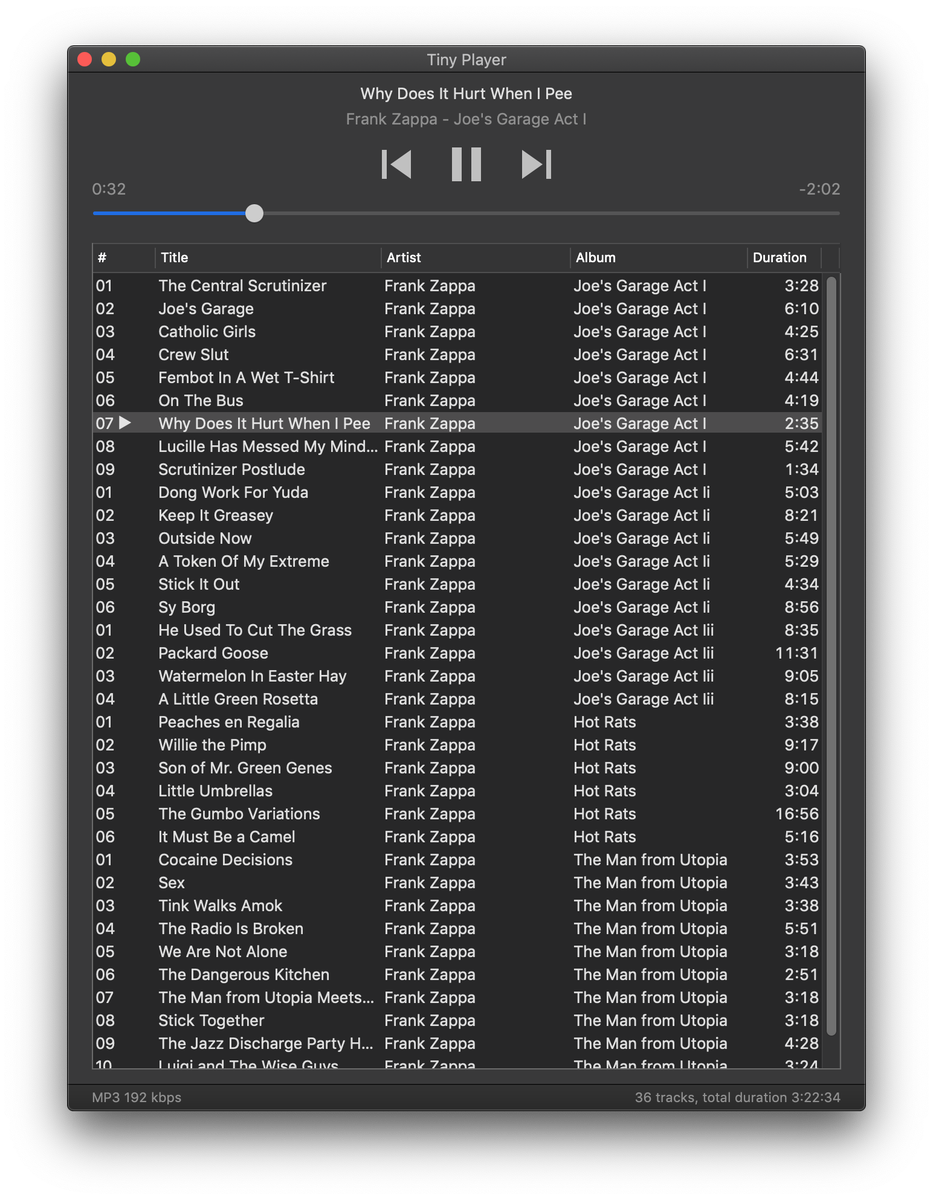Select the track Peaches en Regalia
The width and height of the screenshot is (933, 1200).
pos(457,722)
